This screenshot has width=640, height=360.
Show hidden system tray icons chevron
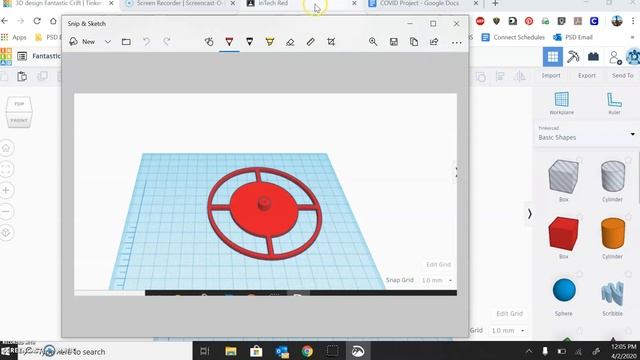click(529, 351)
